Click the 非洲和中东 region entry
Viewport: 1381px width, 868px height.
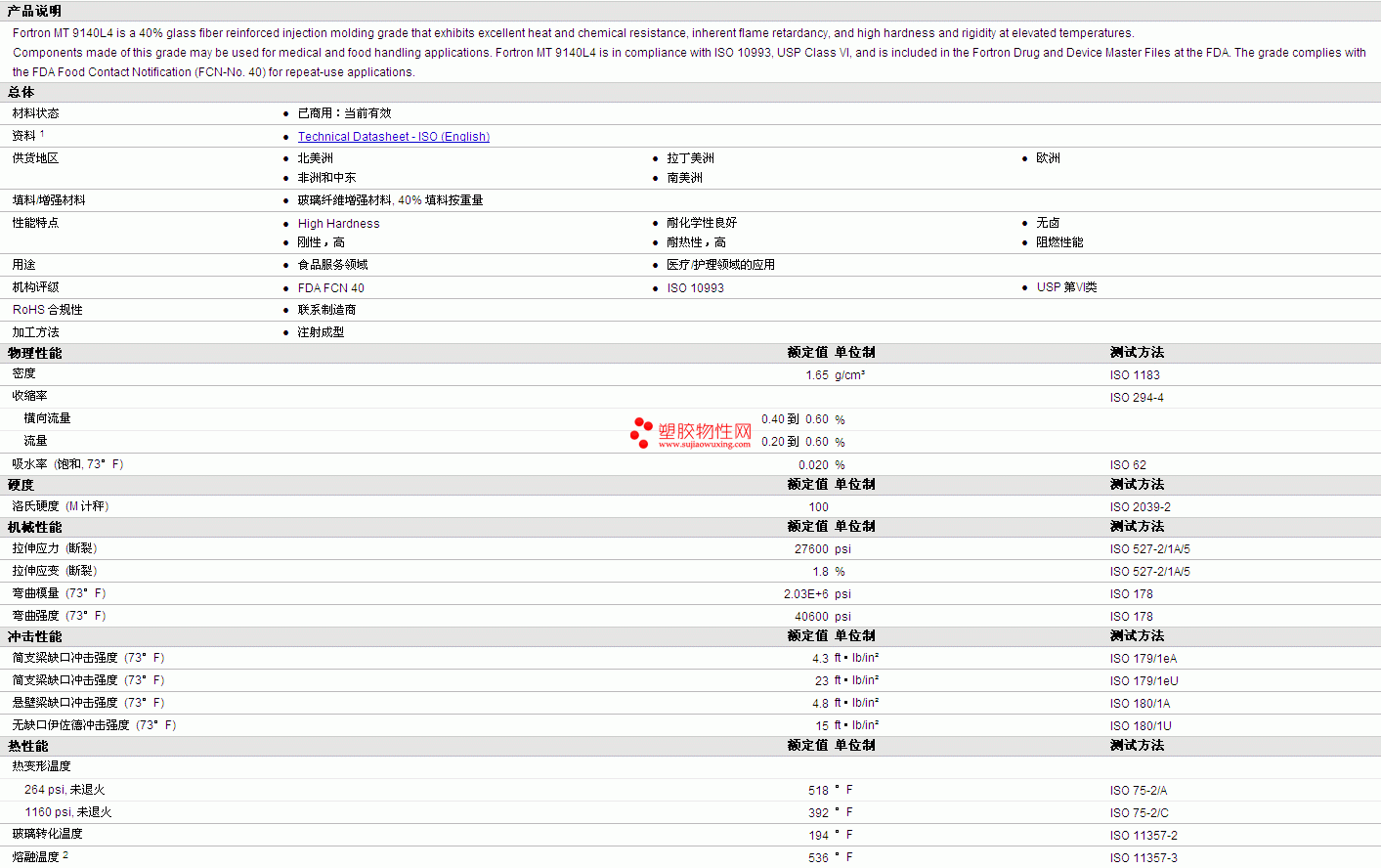[326, 178]
